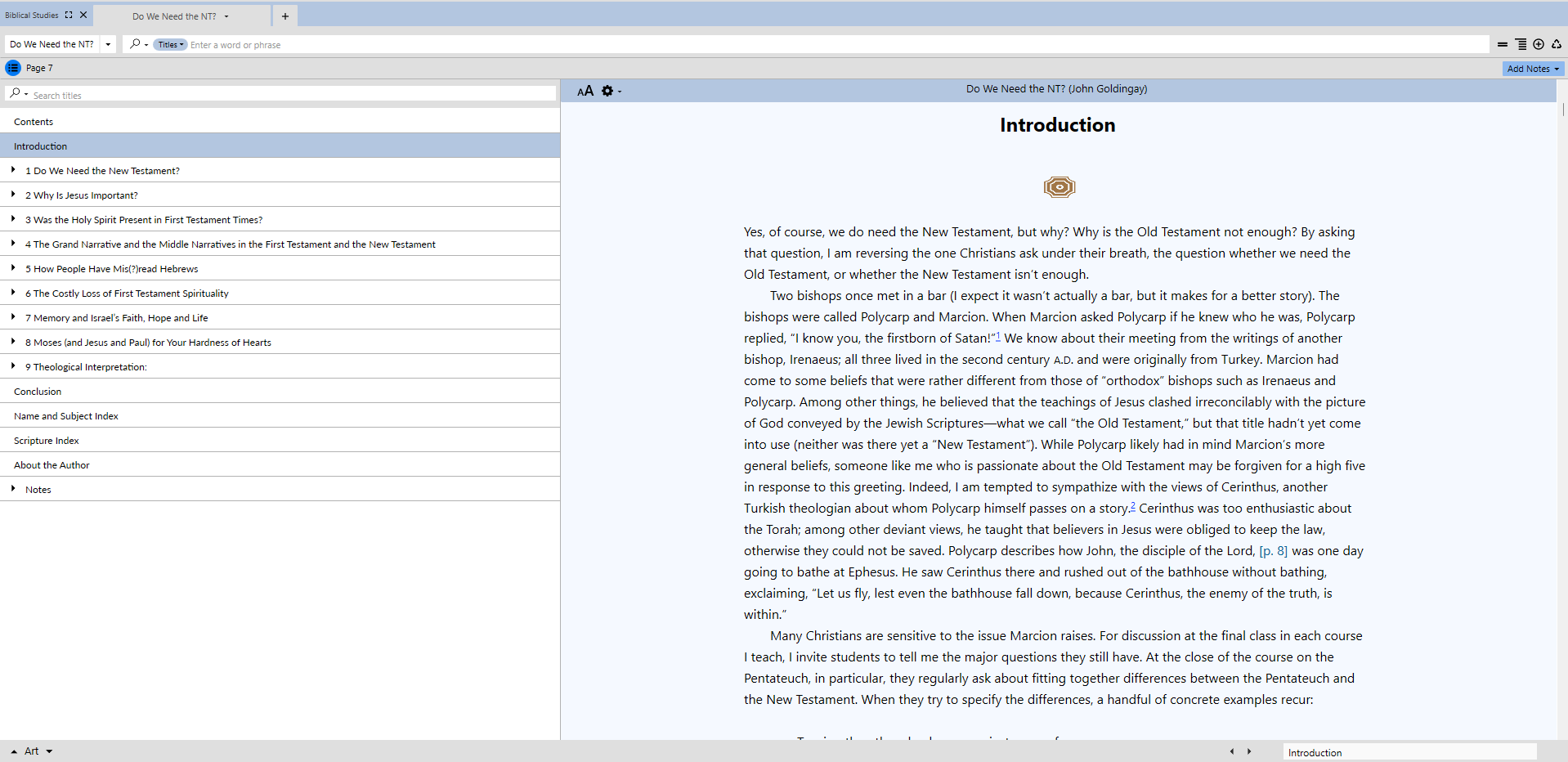
Task: Open the Art dropdown arrow at bottom
Action: [49, 751]
